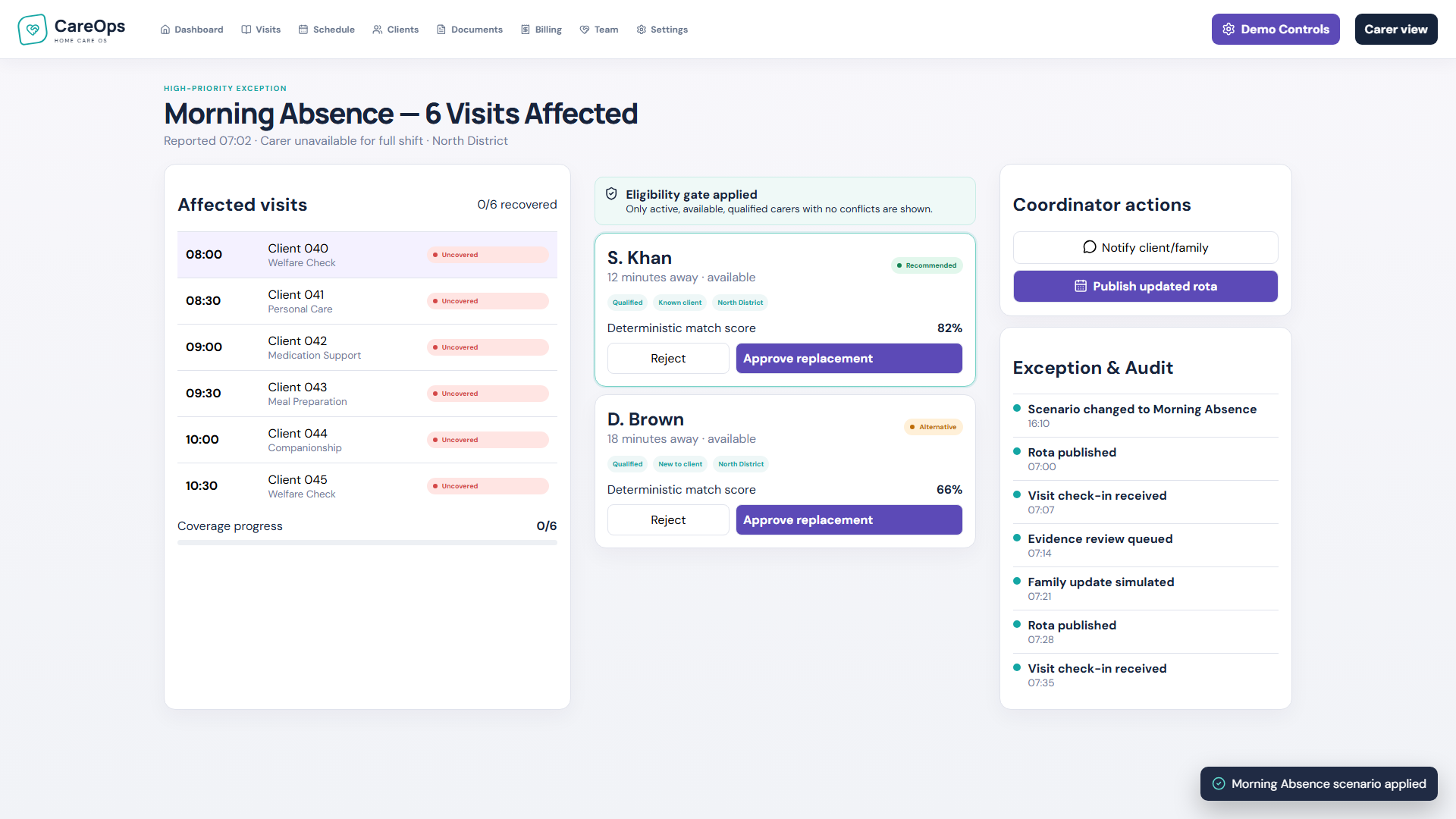The height and width of the screenshot is (819, 1456).
Task: Click the Alternative badge on D. Brown
Action: pyautogui.click(x=934, y=427)
